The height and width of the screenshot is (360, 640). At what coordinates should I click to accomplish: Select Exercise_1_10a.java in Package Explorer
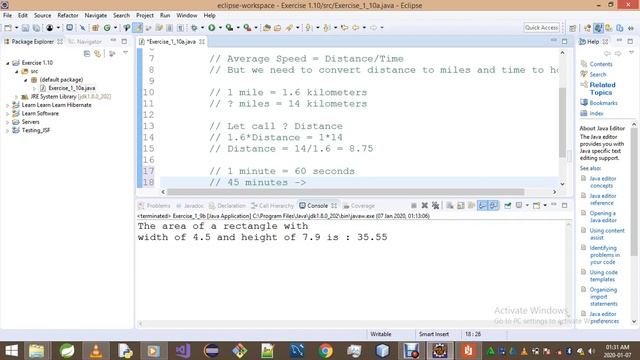point(71,88)
